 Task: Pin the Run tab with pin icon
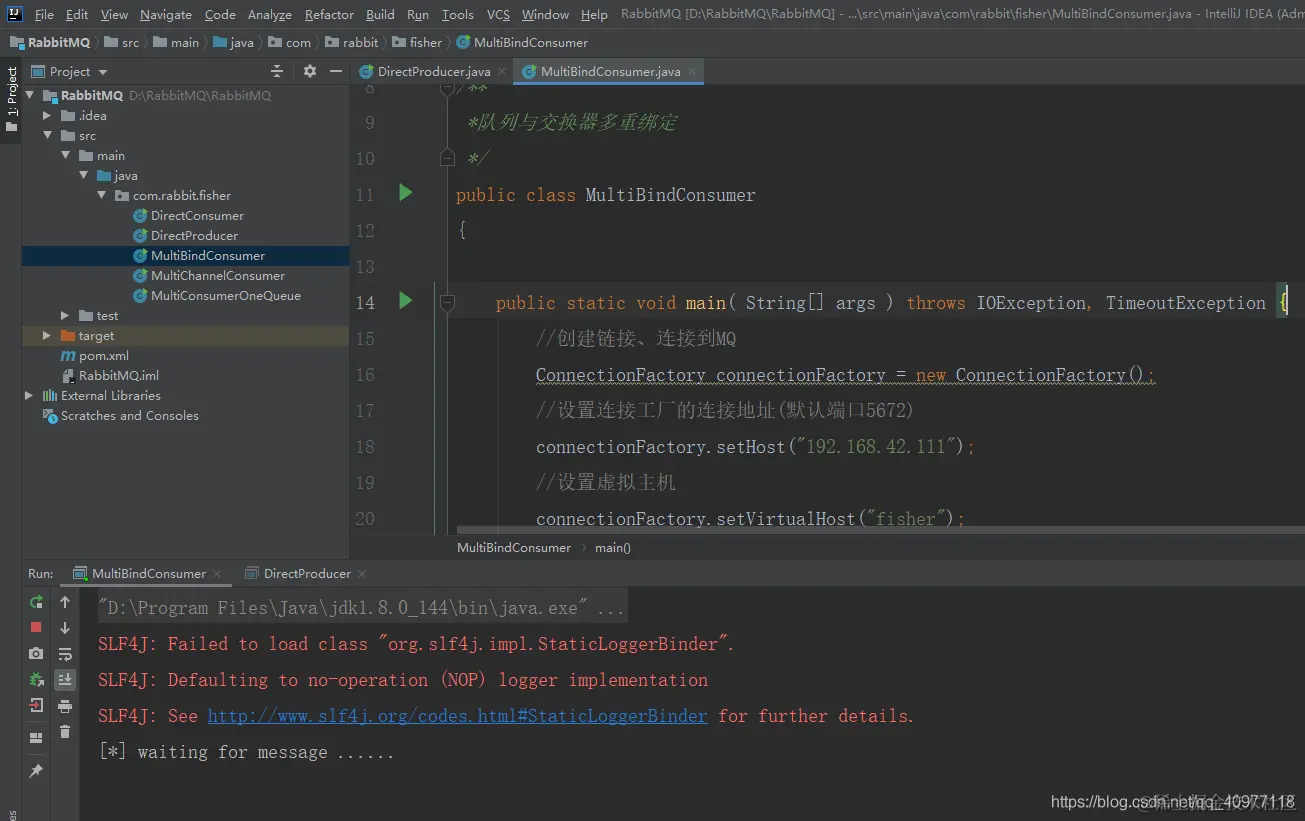(36, 771)
